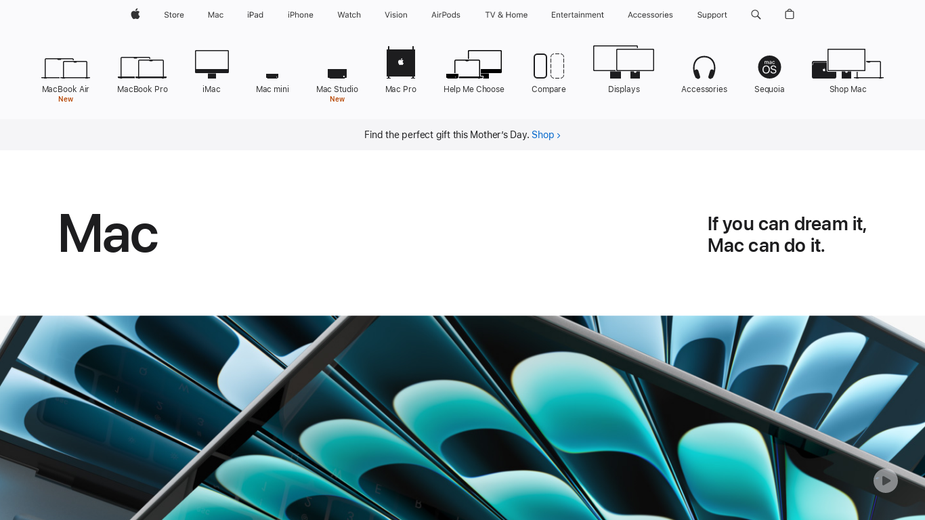Click the Help Me Choose icon

click(x=474, y=64)
